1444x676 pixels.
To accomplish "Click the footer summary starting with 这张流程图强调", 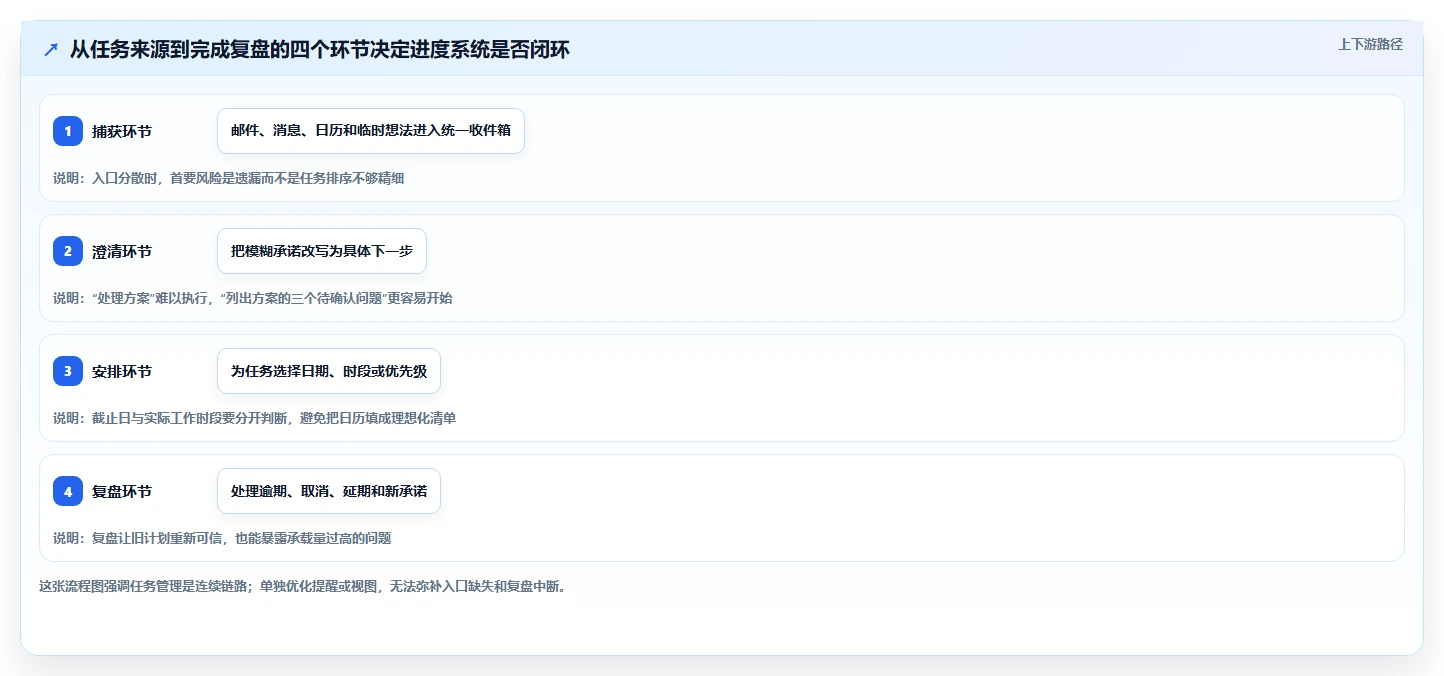I will tap(303, 586).
